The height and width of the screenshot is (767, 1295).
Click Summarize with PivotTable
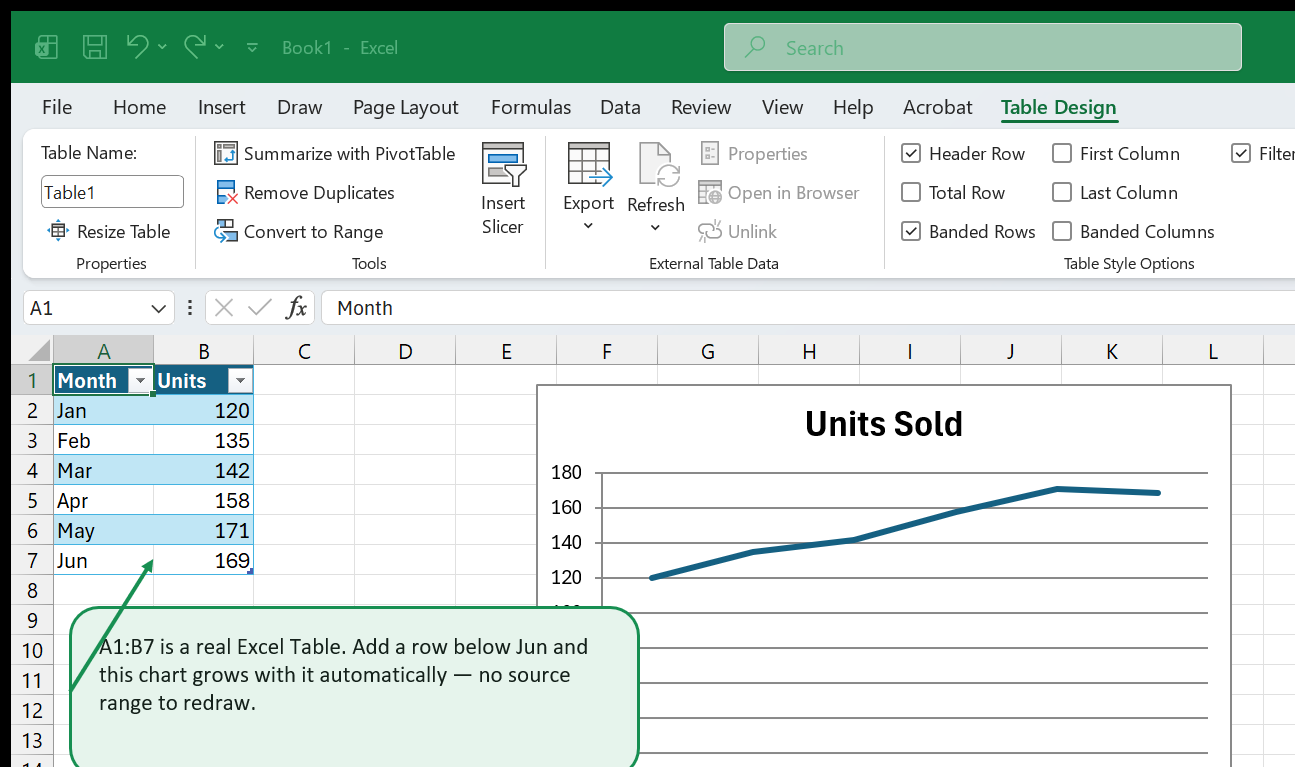point(335,154)
